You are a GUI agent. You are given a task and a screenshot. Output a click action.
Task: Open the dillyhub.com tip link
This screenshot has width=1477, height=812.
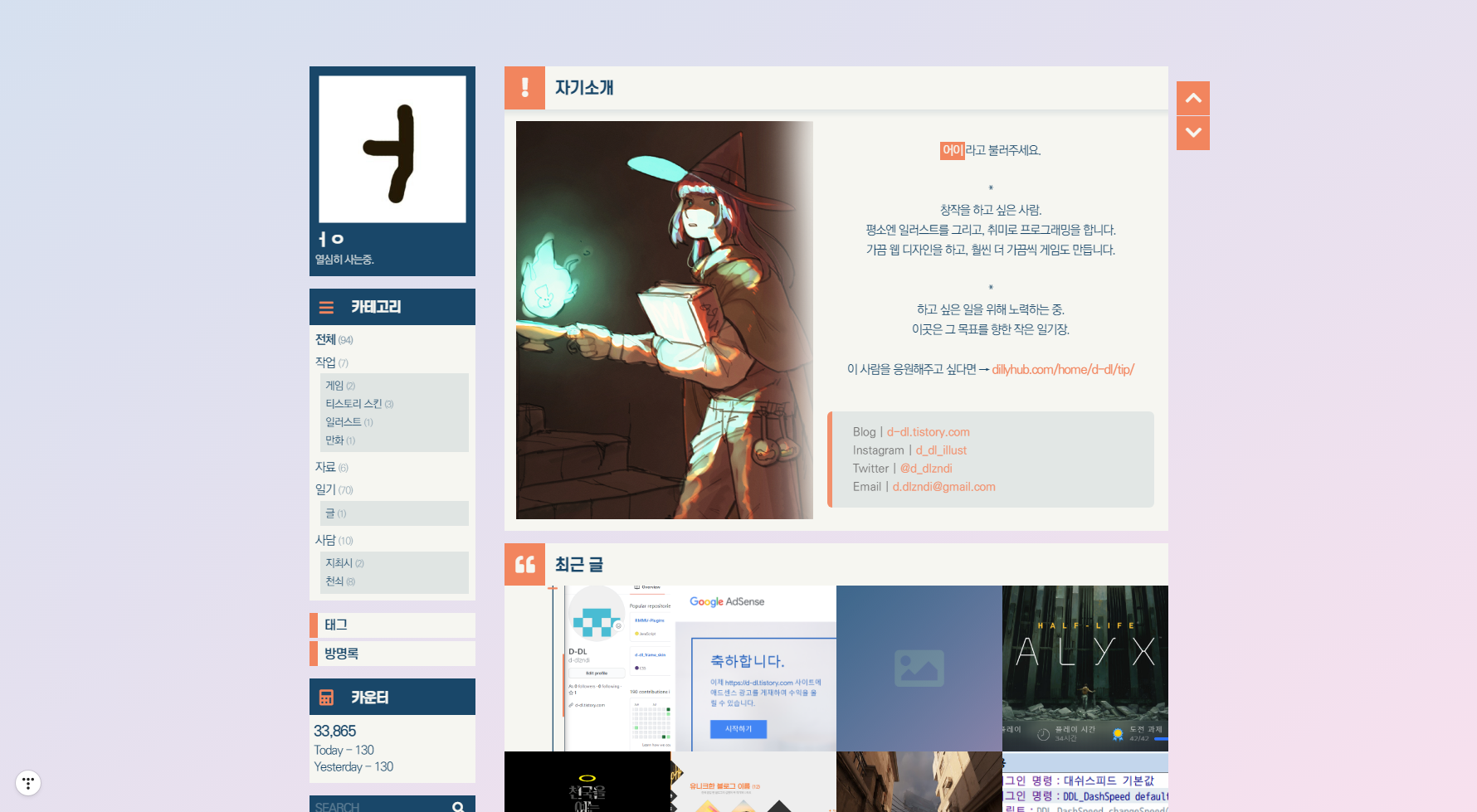(1063, 370)
